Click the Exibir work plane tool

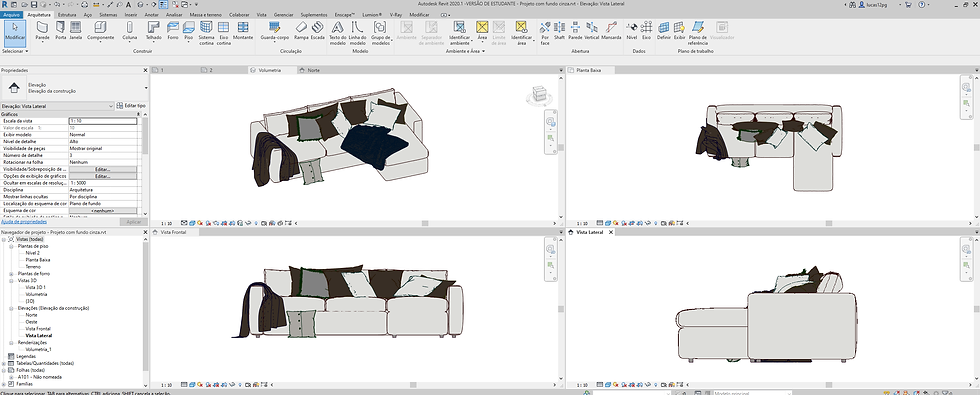click(x=679, y=31)
